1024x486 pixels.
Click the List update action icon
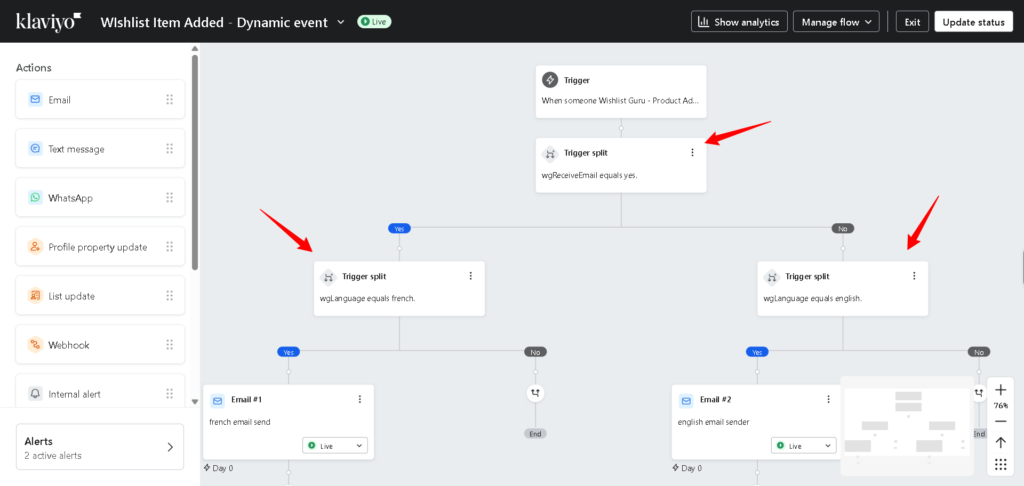pyautogui.click(x=35, y=296)
